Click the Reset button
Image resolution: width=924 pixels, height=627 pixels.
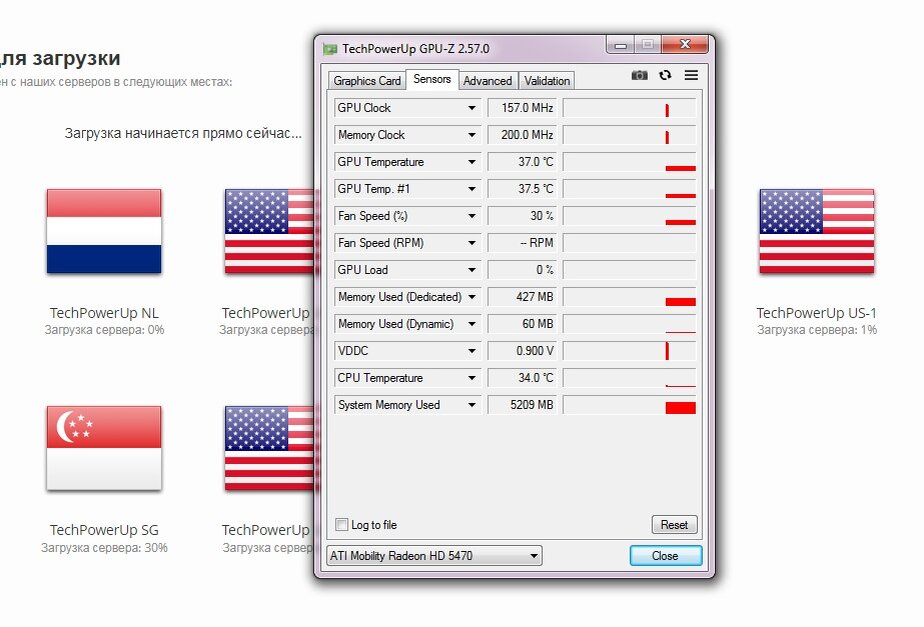tap(674, 524)
